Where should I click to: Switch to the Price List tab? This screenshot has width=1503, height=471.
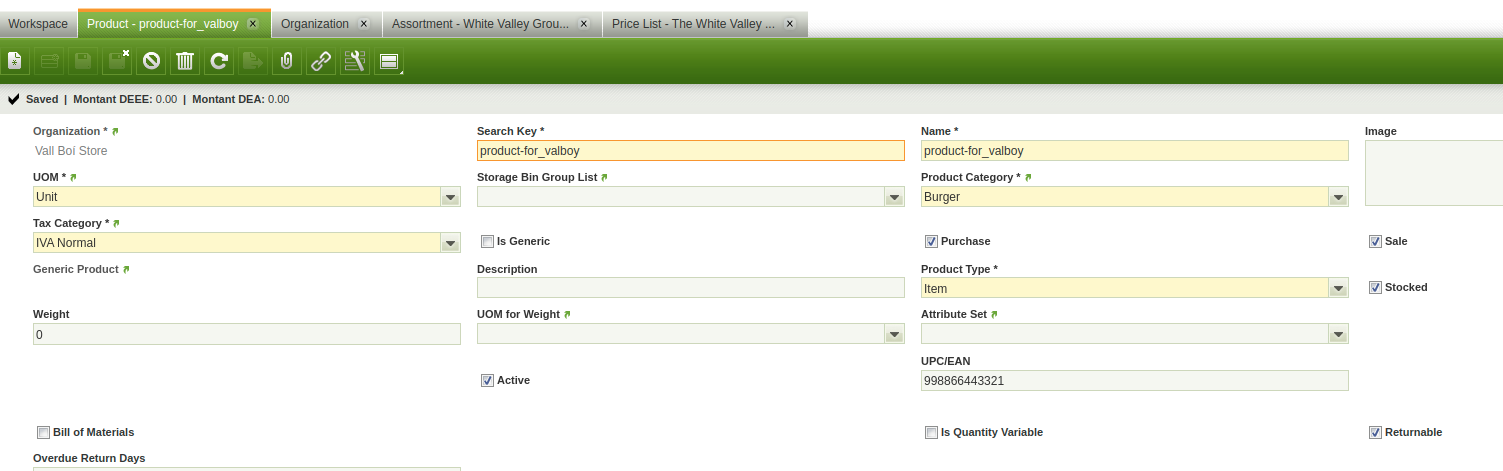[x=693, y=23]
